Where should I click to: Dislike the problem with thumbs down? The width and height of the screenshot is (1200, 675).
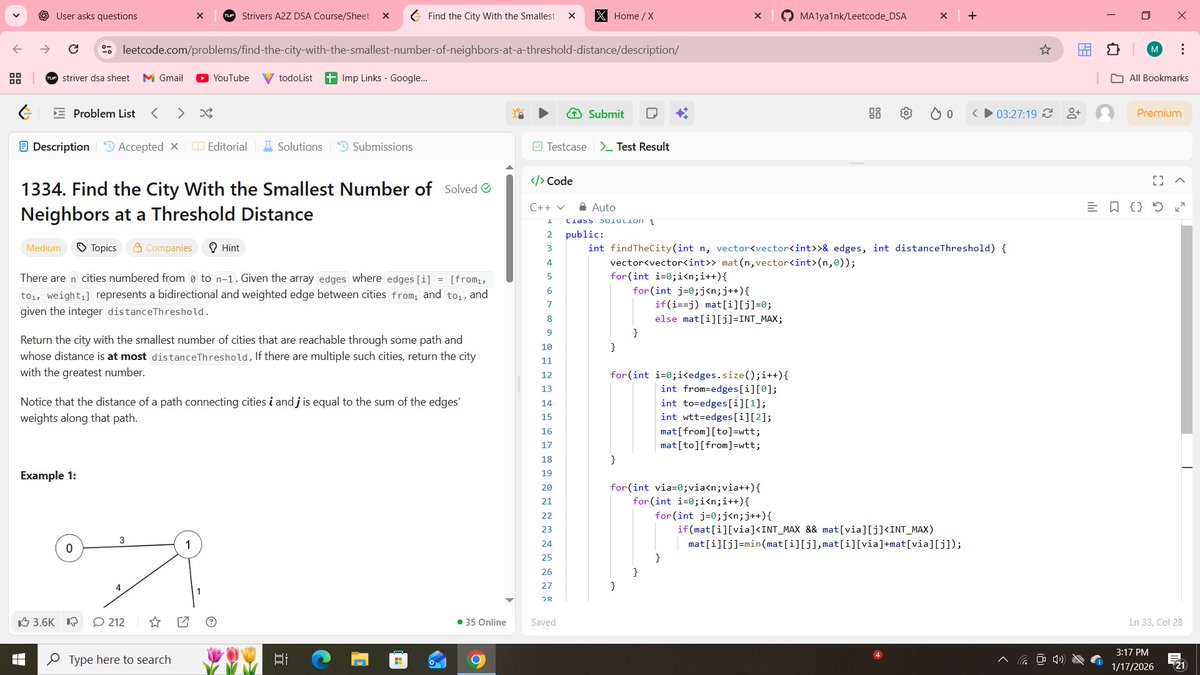point(72,622)
